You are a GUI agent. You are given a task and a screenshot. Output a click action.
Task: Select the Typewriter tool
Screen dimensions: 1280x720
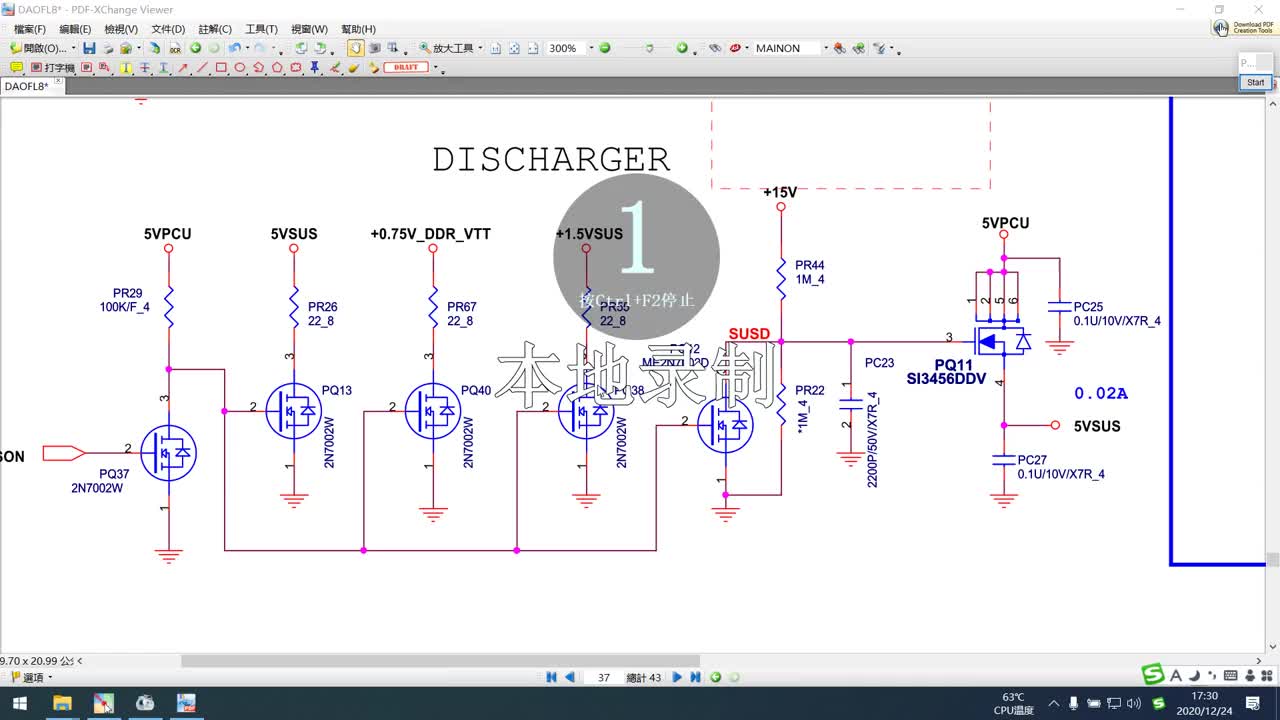pos(53,68)
